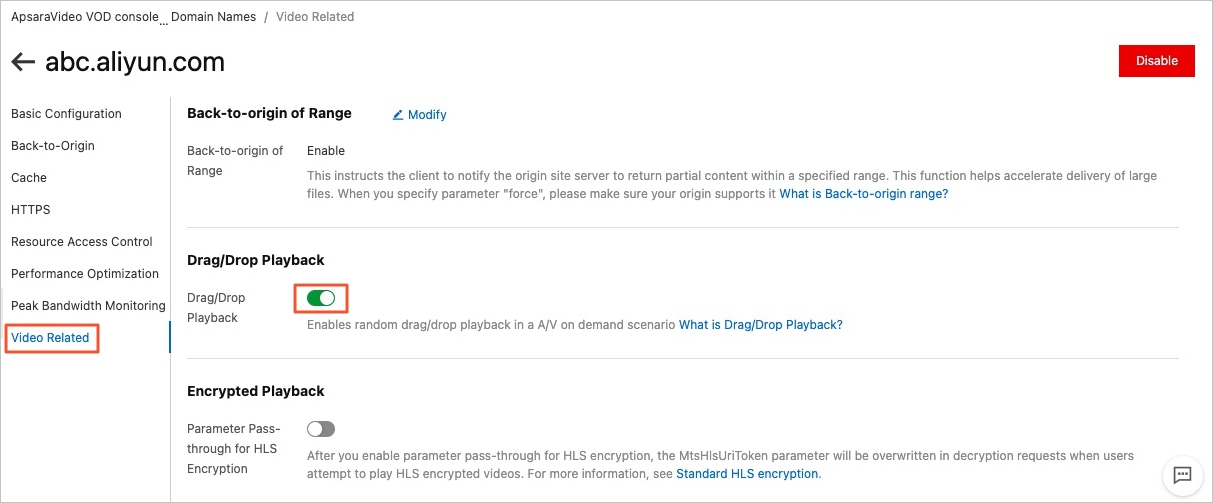Viewport: 1213px width, 503px height.
Task: Turn off the Drag/Drop Playback toggle
Action: click(320, 298)
